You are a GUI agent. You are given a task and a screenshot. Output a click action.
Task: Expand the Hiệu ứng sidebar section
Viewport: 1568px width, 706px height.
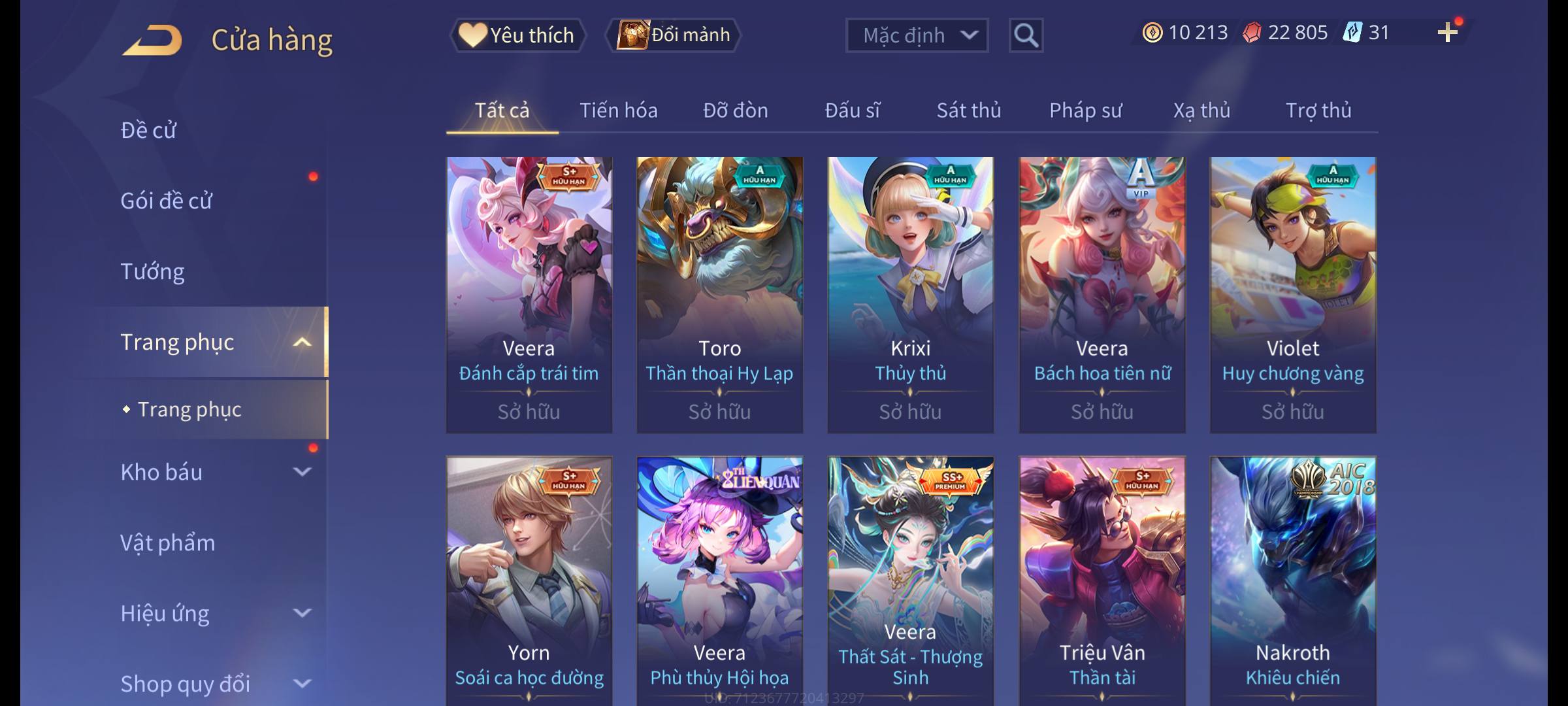click(302, 613)
